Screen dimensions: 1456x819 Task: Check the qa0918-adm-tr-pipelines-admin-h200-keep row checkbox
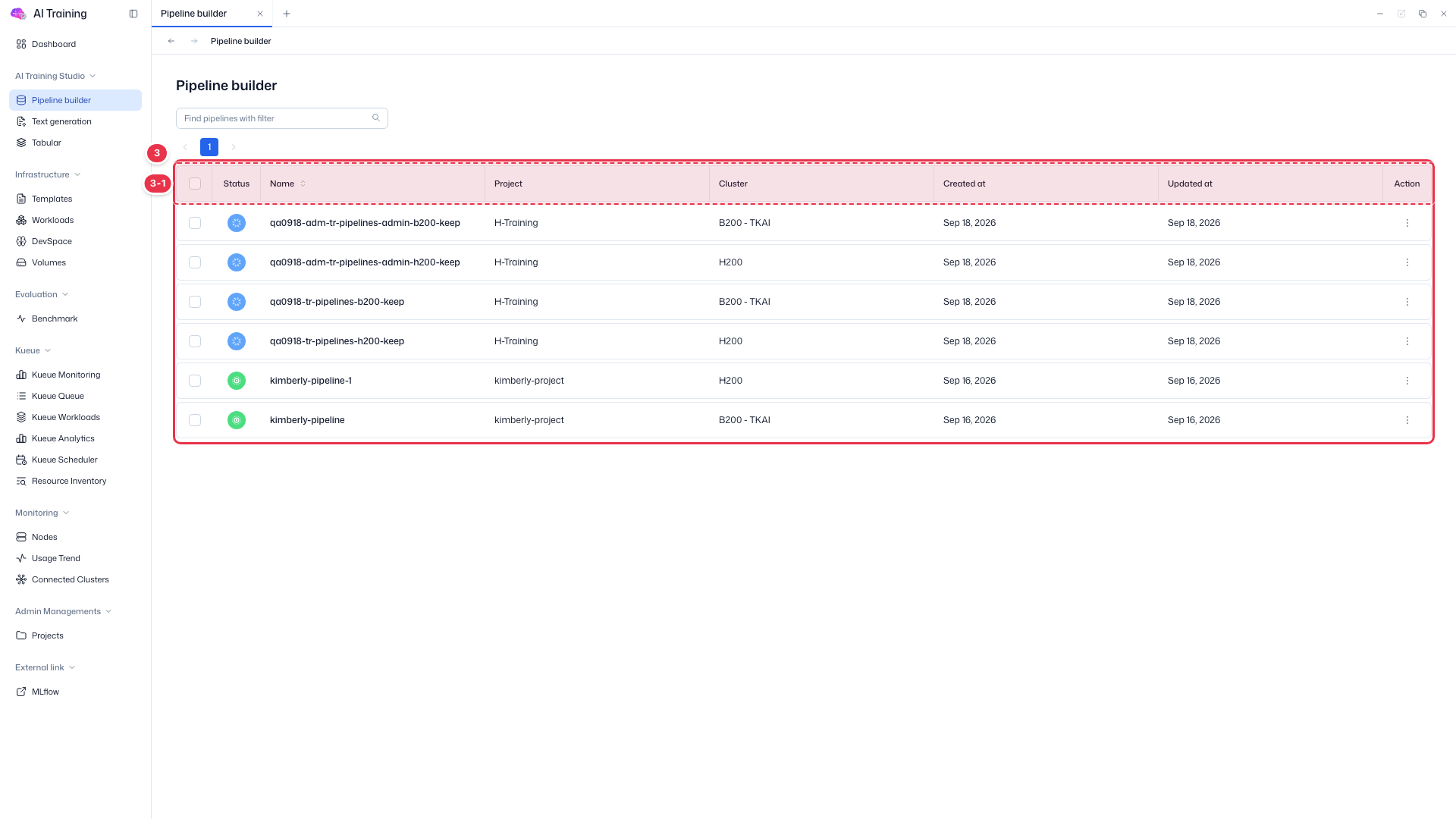195,262
